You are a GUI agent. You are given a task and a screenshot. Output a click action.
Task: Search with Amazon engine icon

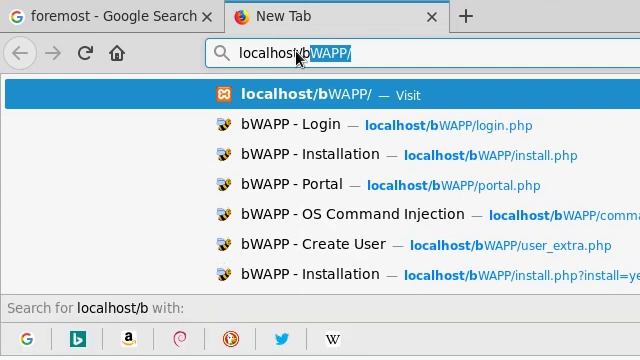129,339
